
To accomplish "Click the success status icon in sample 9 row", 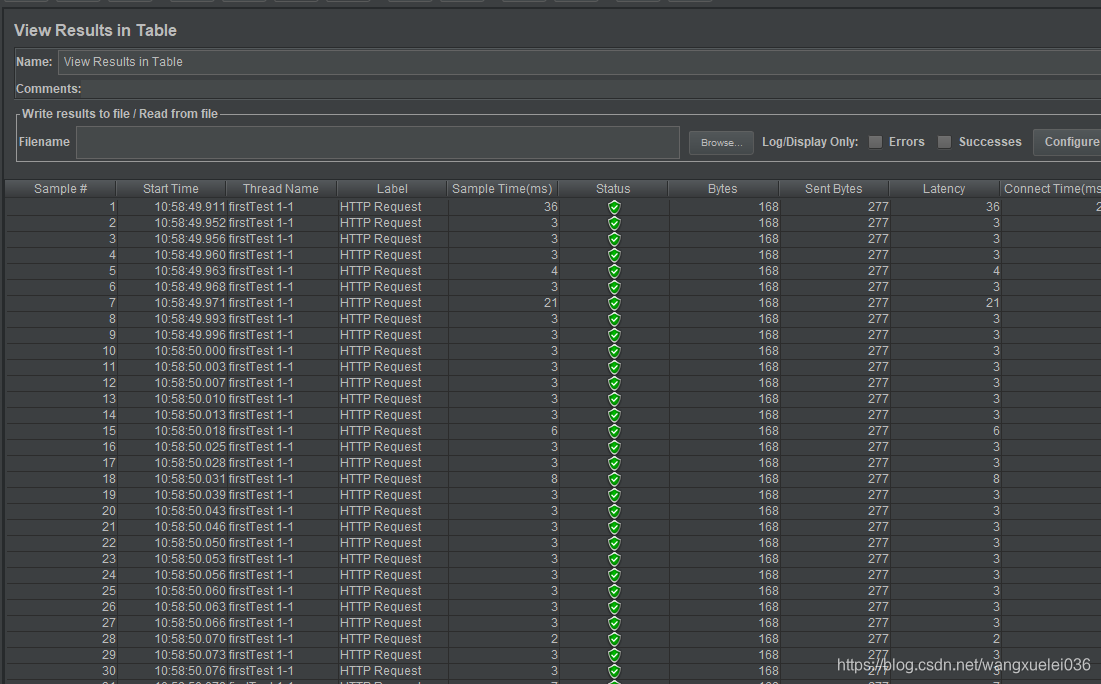I will click(x=614, y=335).
